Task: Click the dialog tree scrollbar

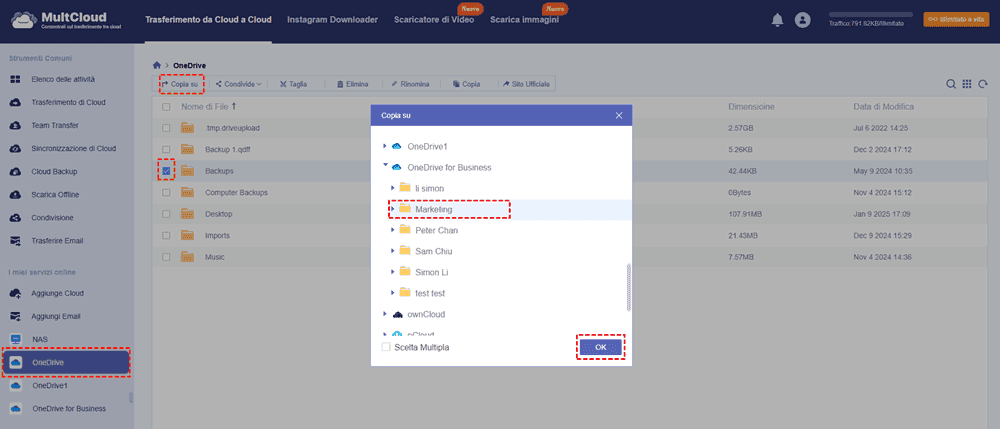Action: pyautogui.click(x=629, y=287)
